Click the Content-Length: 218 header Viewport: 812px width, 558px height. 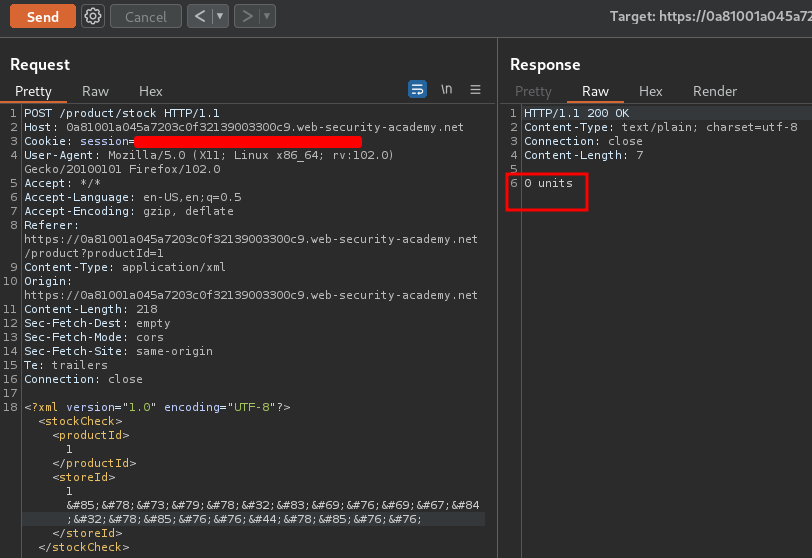point(91,309)
